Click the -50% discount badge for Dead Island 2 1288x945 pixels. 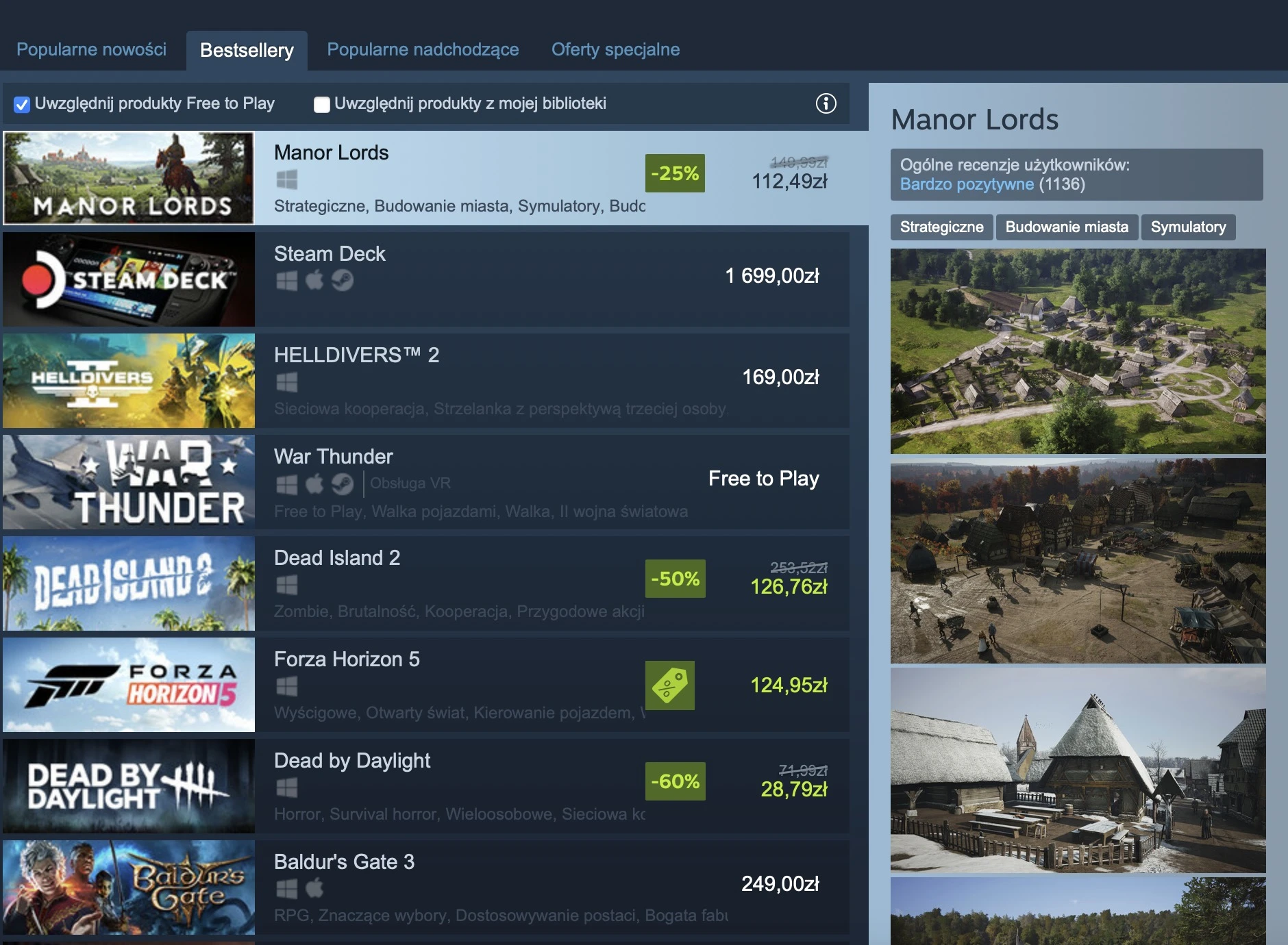[x=675, y=579]
